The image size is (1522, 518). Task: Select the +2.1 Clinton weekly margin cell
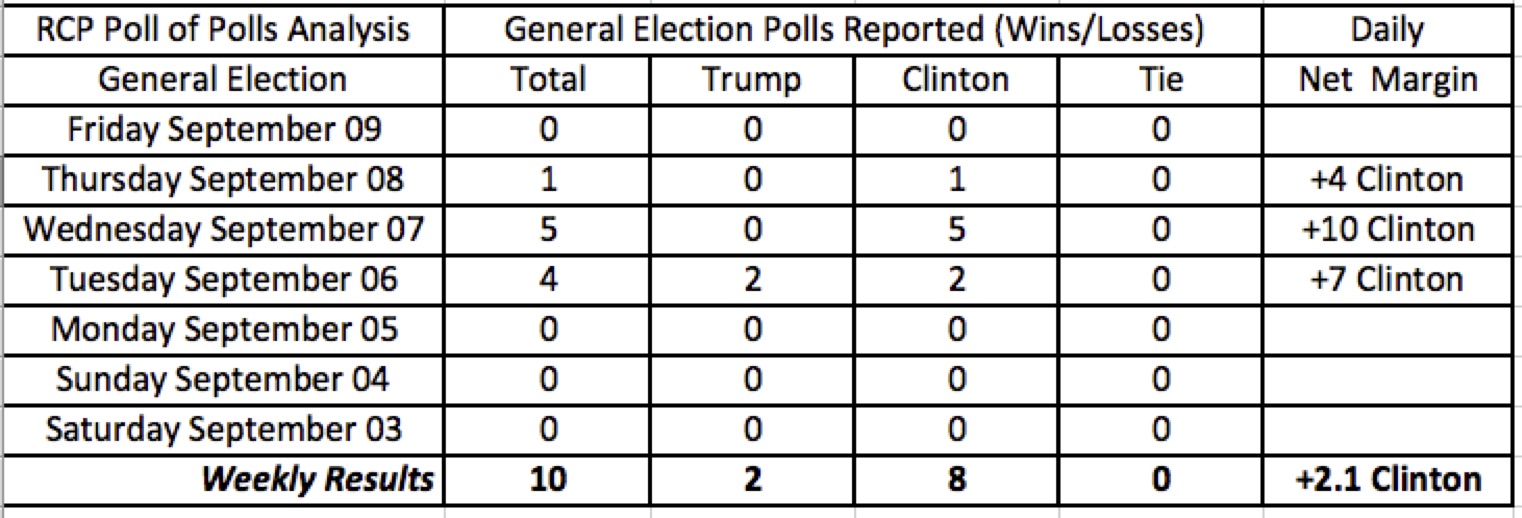coord(1386,480)
